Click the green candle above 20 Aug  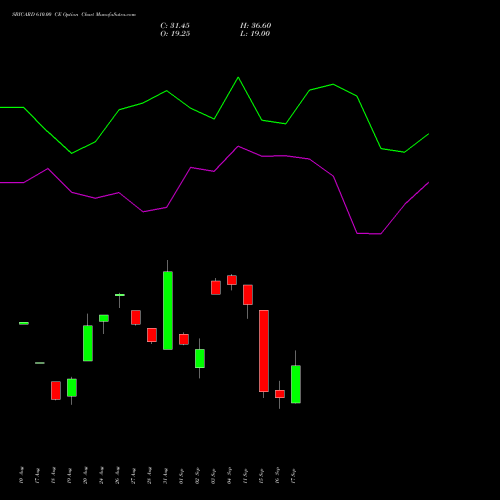(88, 343)
